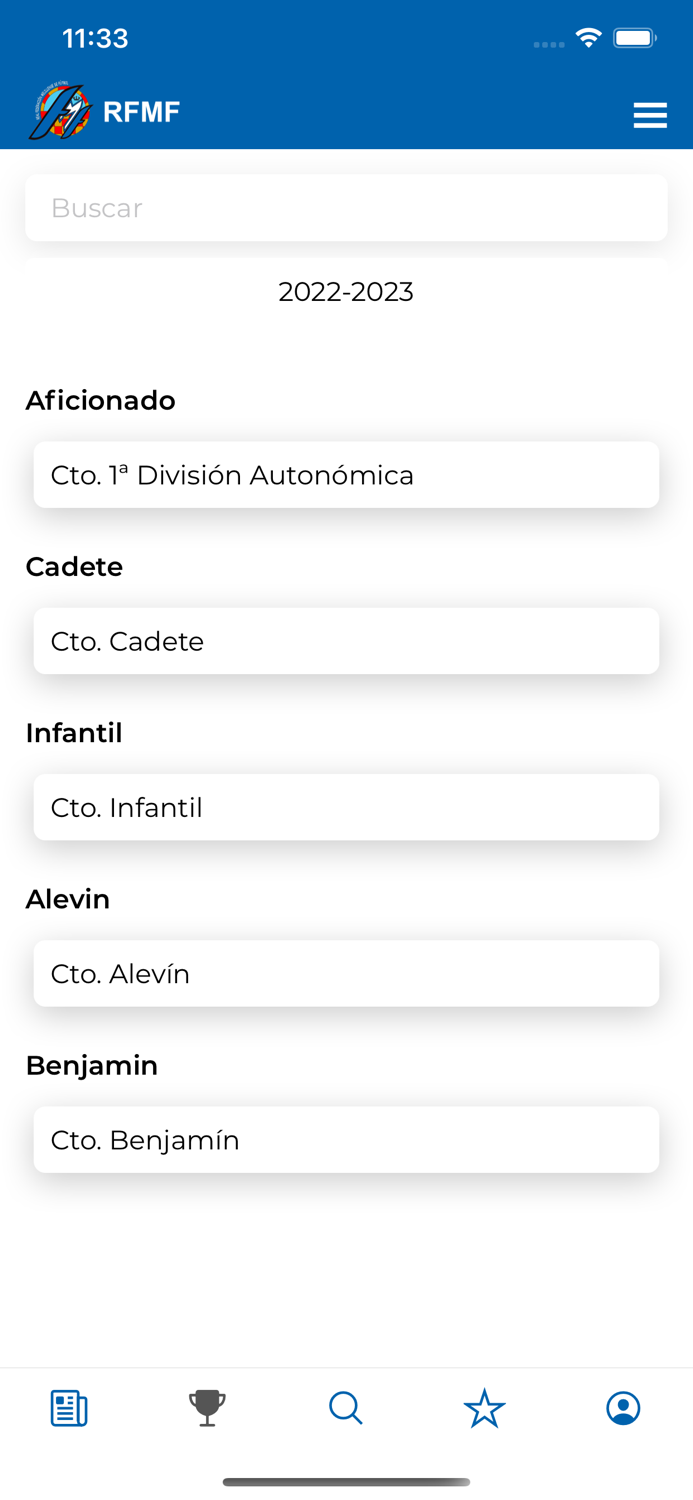The width and height of the screenshot is (693, 1500).
Task: Select the Cto. Cadete competition
Action: 346,641
